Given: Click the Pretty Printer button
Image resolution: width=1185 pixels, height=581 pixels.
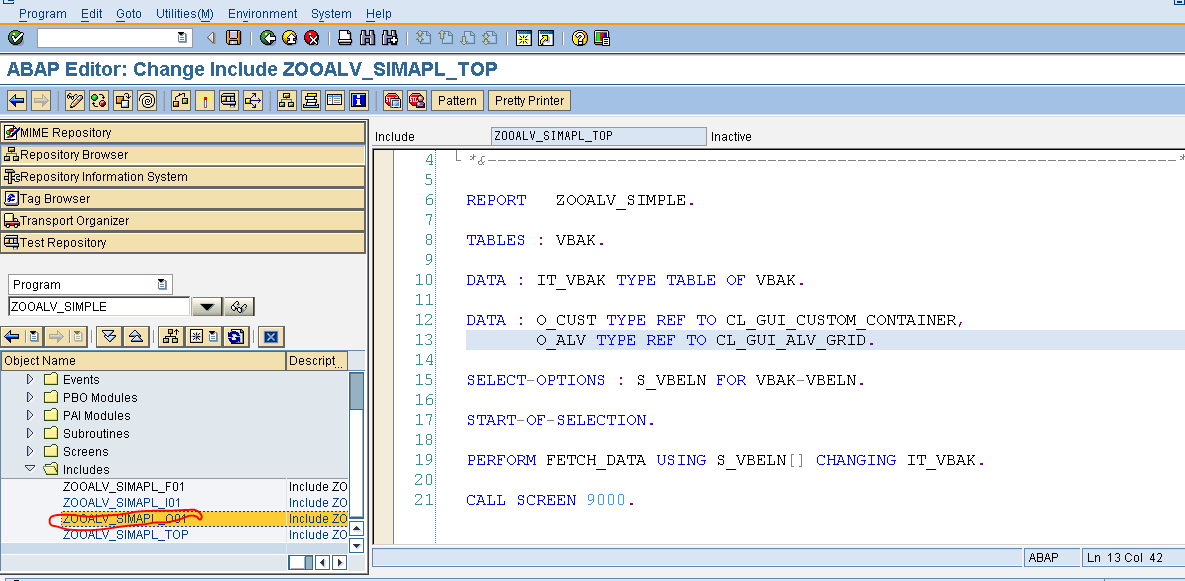Looking at the screenshot, I should (x=528, y=100).
